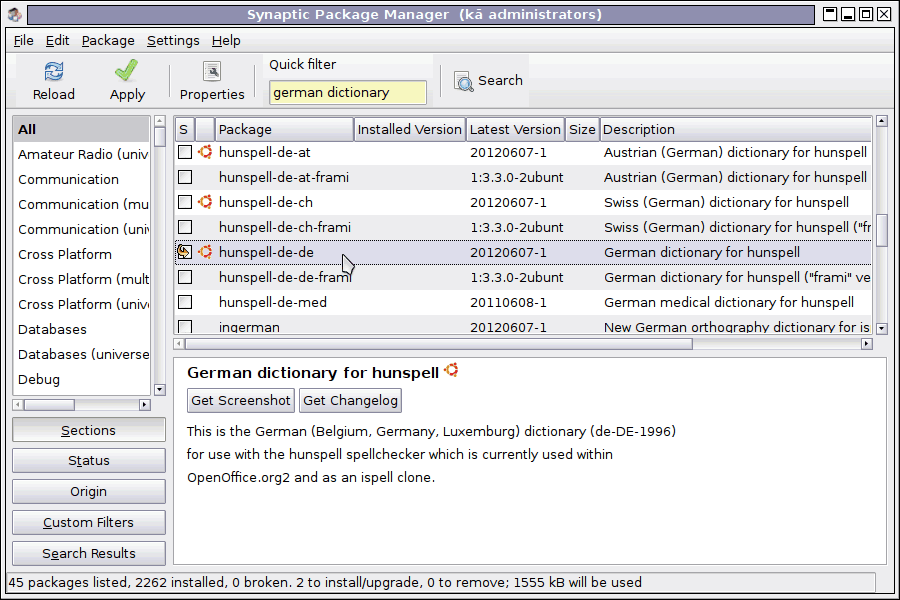Viewport: 900px width, 600px height.
Task: Click Ubuntu supported icon beside hunspell-de-de
Action: 205,252
